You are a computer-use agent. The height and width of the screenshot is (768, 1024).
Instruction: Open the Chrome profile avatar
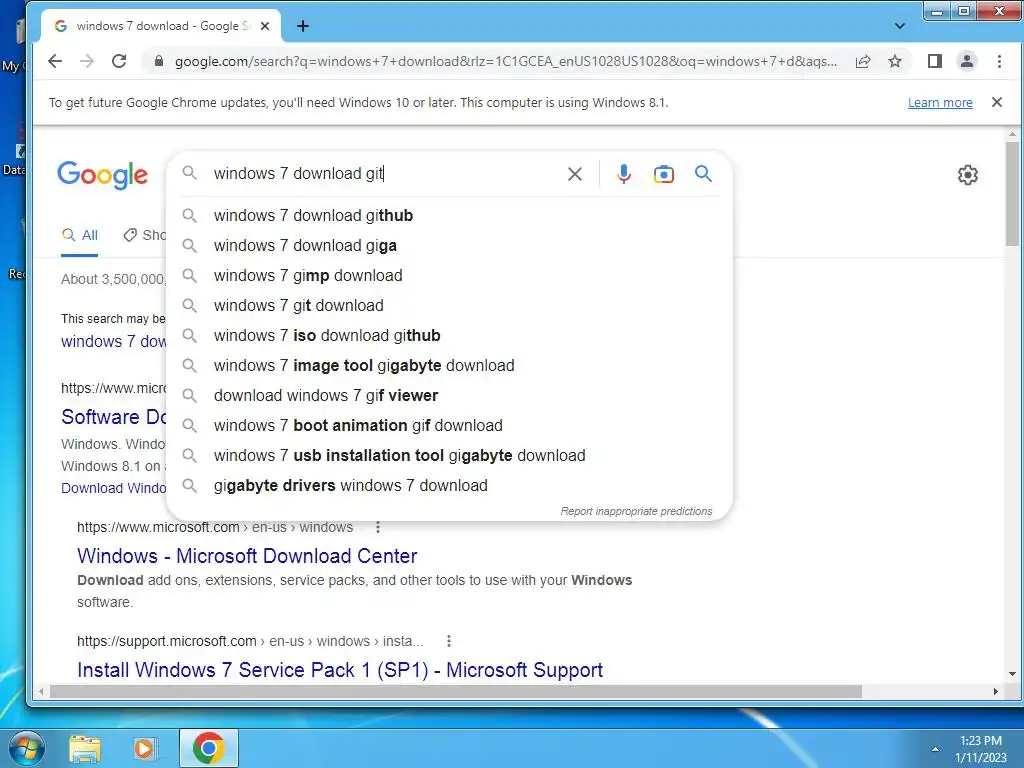967,61
